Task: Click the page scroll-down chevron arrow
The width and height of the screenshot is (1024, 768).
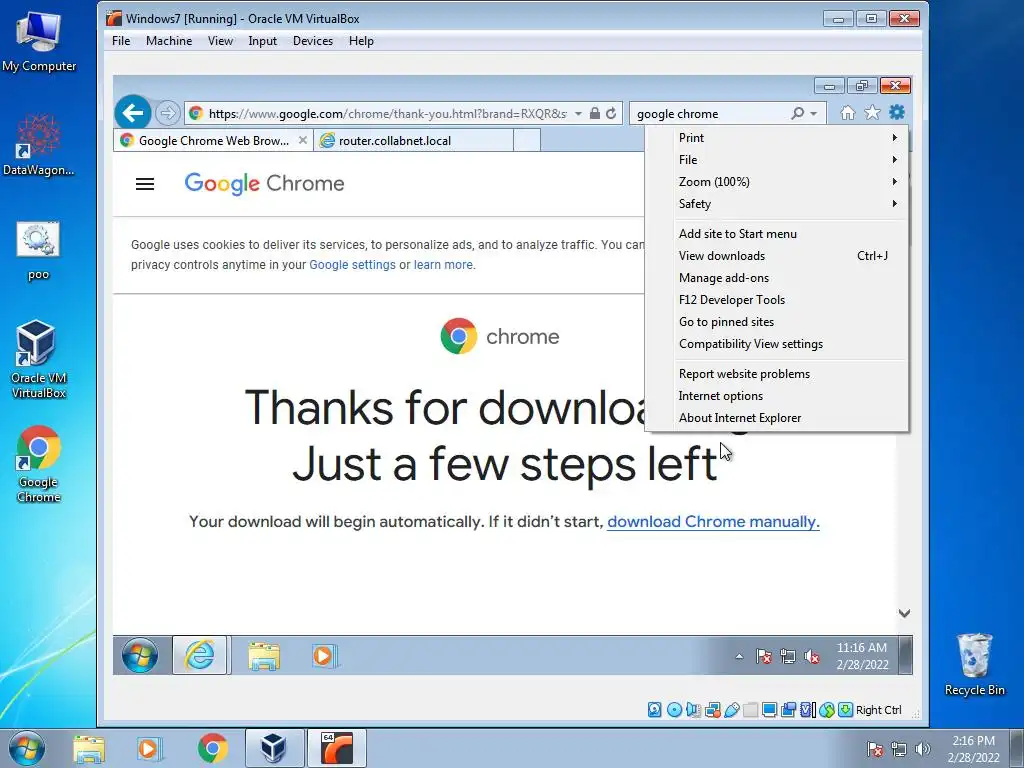Action: point(904,613)
